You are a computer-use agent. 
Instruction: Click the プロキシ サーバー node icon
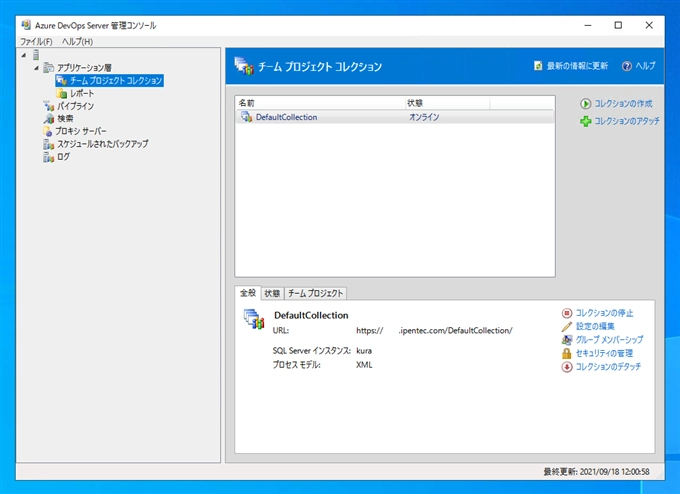[x=48, y=131]
